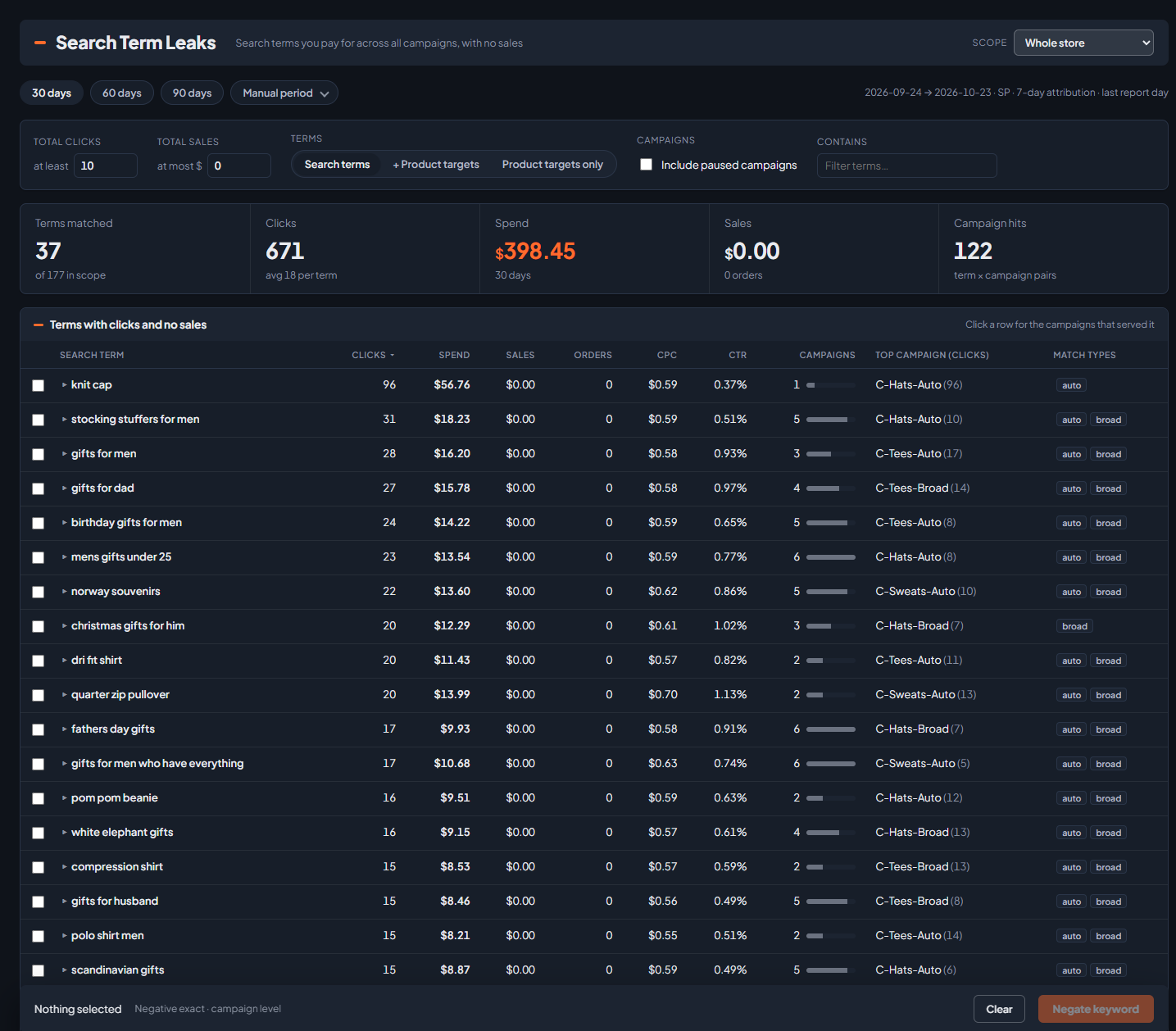Click C-Sweats-Auto (13) campaign text
This screenshot has width=1176, height=1031.
click(x=925, y=694)
